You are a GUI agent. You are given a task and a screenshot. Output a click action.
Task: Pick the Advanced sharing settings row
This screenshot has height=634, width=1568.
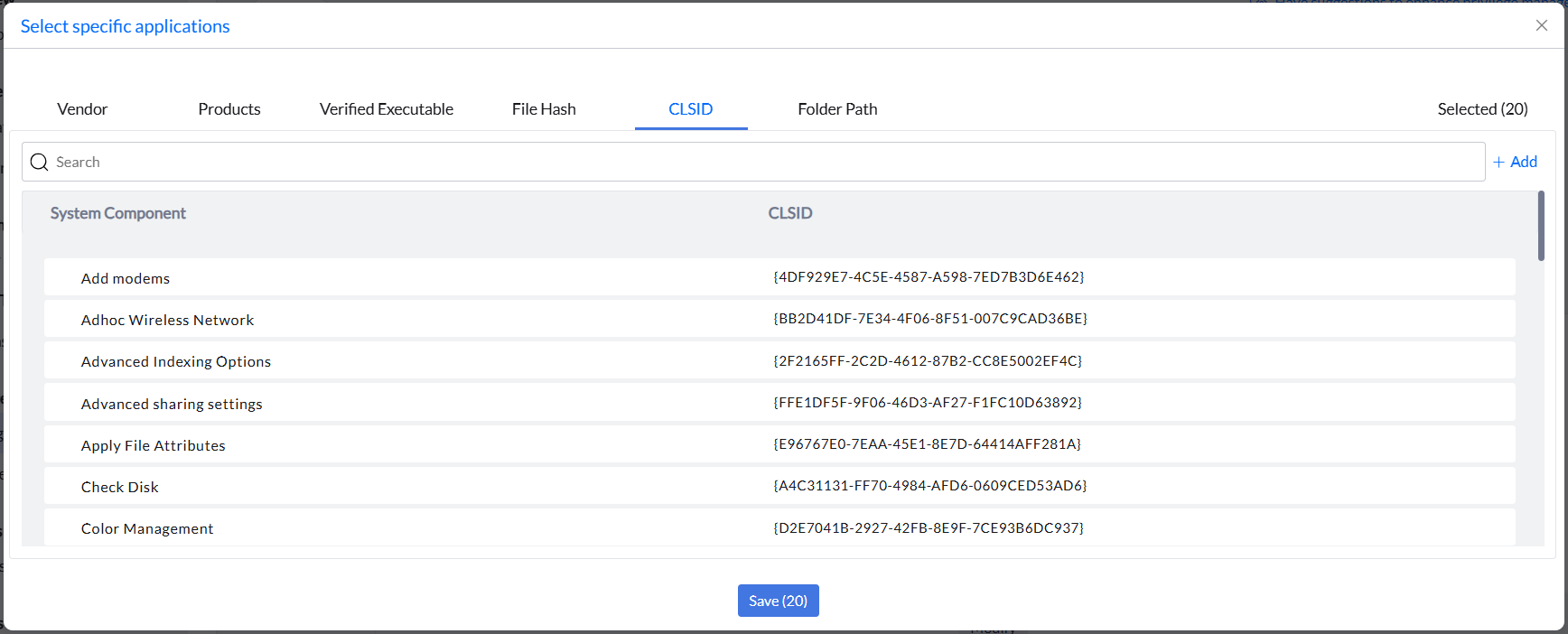[779, 403]
